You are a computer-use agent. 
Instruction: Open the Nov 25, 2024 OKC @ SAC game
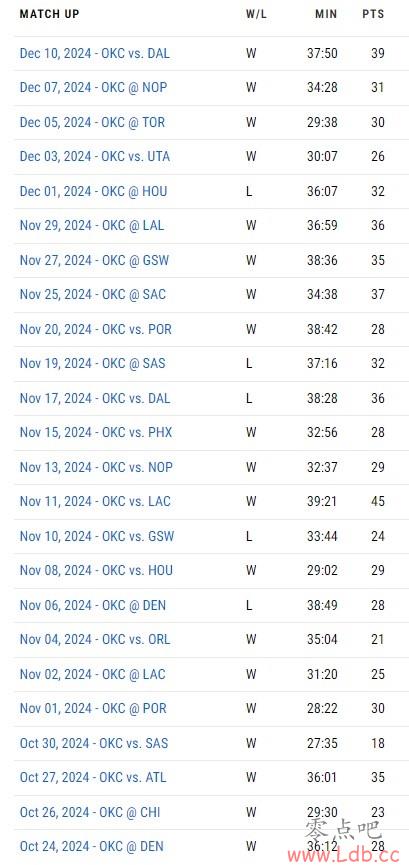pyautogui.click(x=93, y=294)
